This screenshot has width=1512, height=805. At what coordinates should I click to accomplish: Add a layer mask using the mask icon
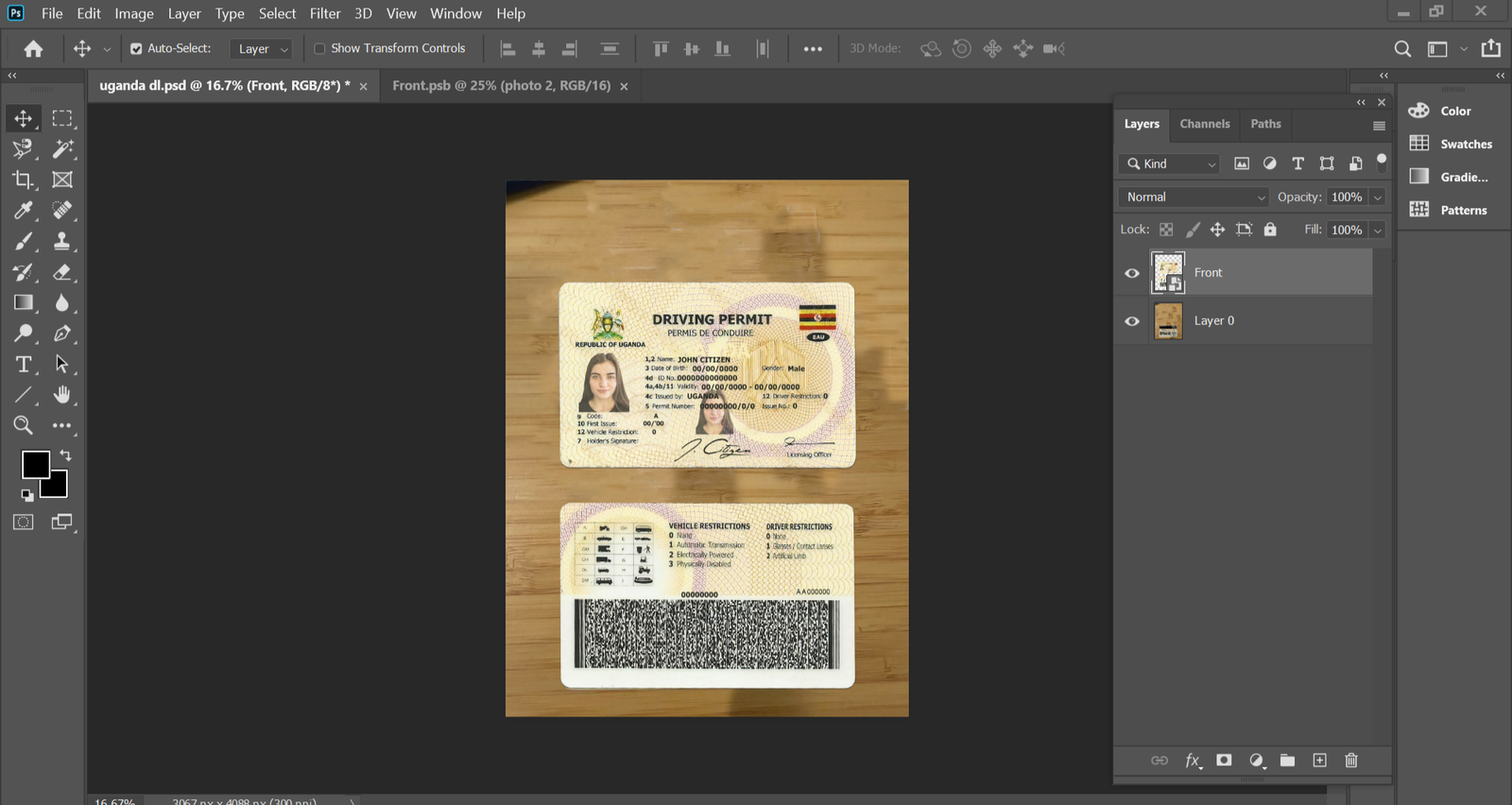1224,761
